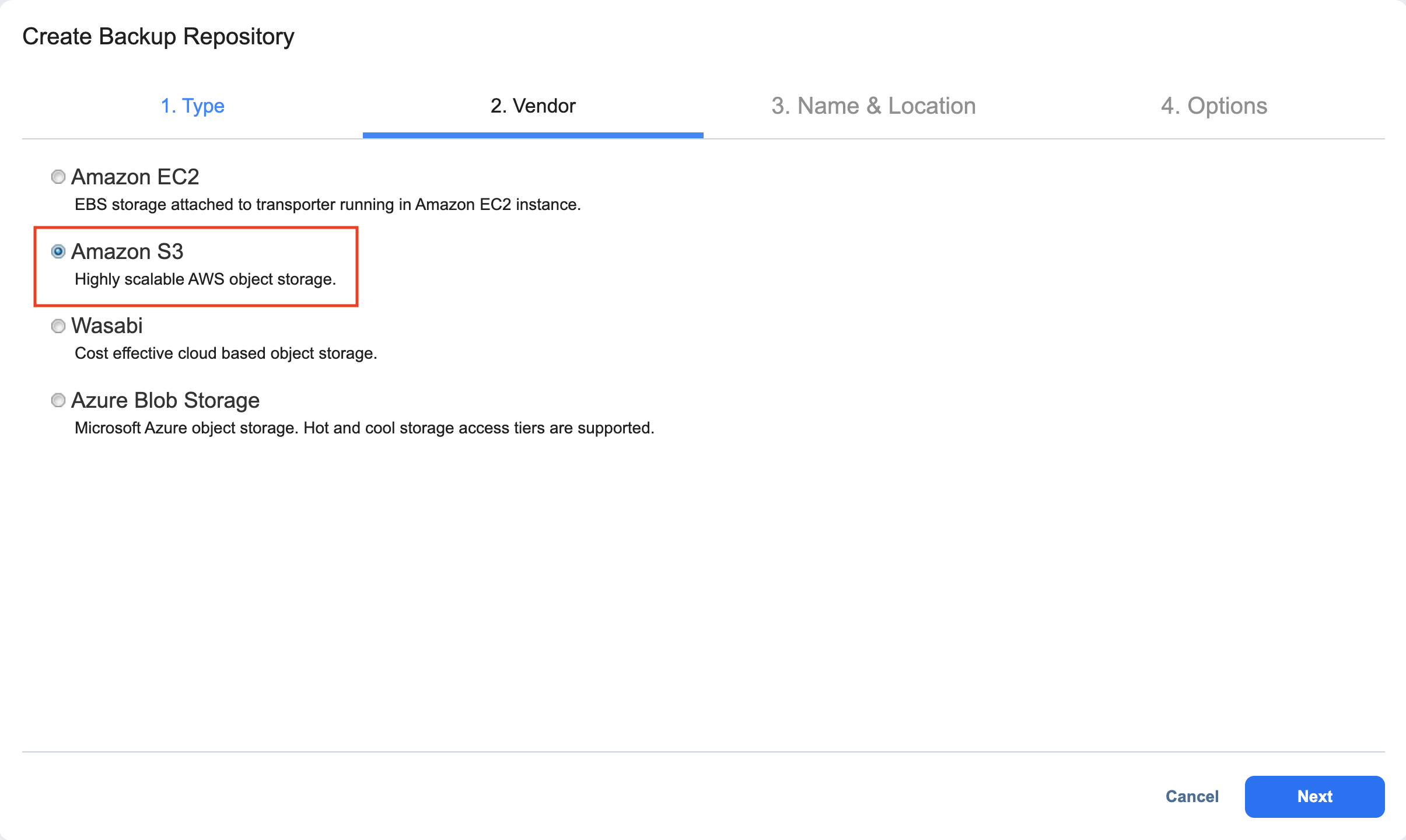The width and height of the screenshot is (1406, 840).
Task: Click 'Highly scalable AWS object storage.' text
Action: tap(205, 279)
